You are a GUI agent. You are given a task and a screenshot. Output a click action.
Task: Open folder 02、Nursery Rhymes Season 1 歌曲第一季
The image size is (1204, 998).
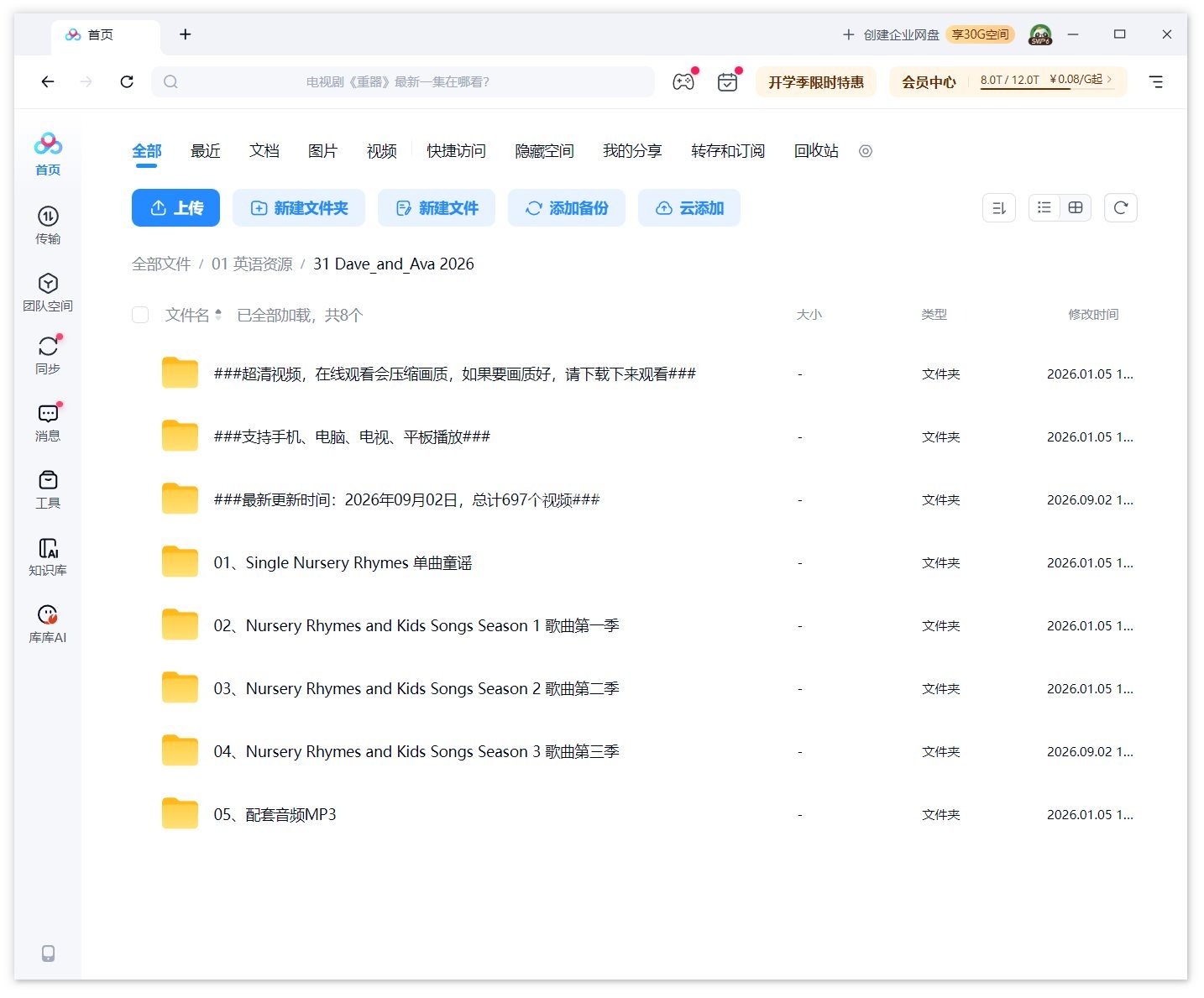[x=416, y=625]
